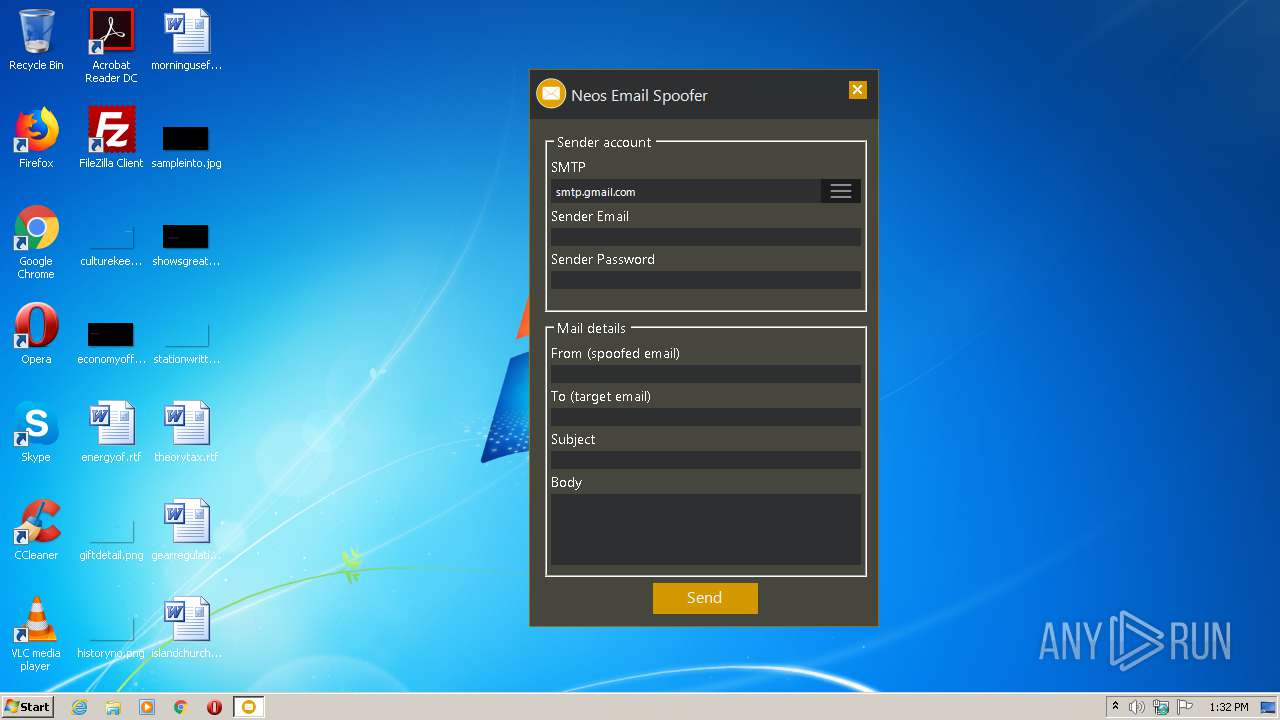
Task: Select the islandchurch document icon
Action: pyautogui.click(x=186, y=628)
